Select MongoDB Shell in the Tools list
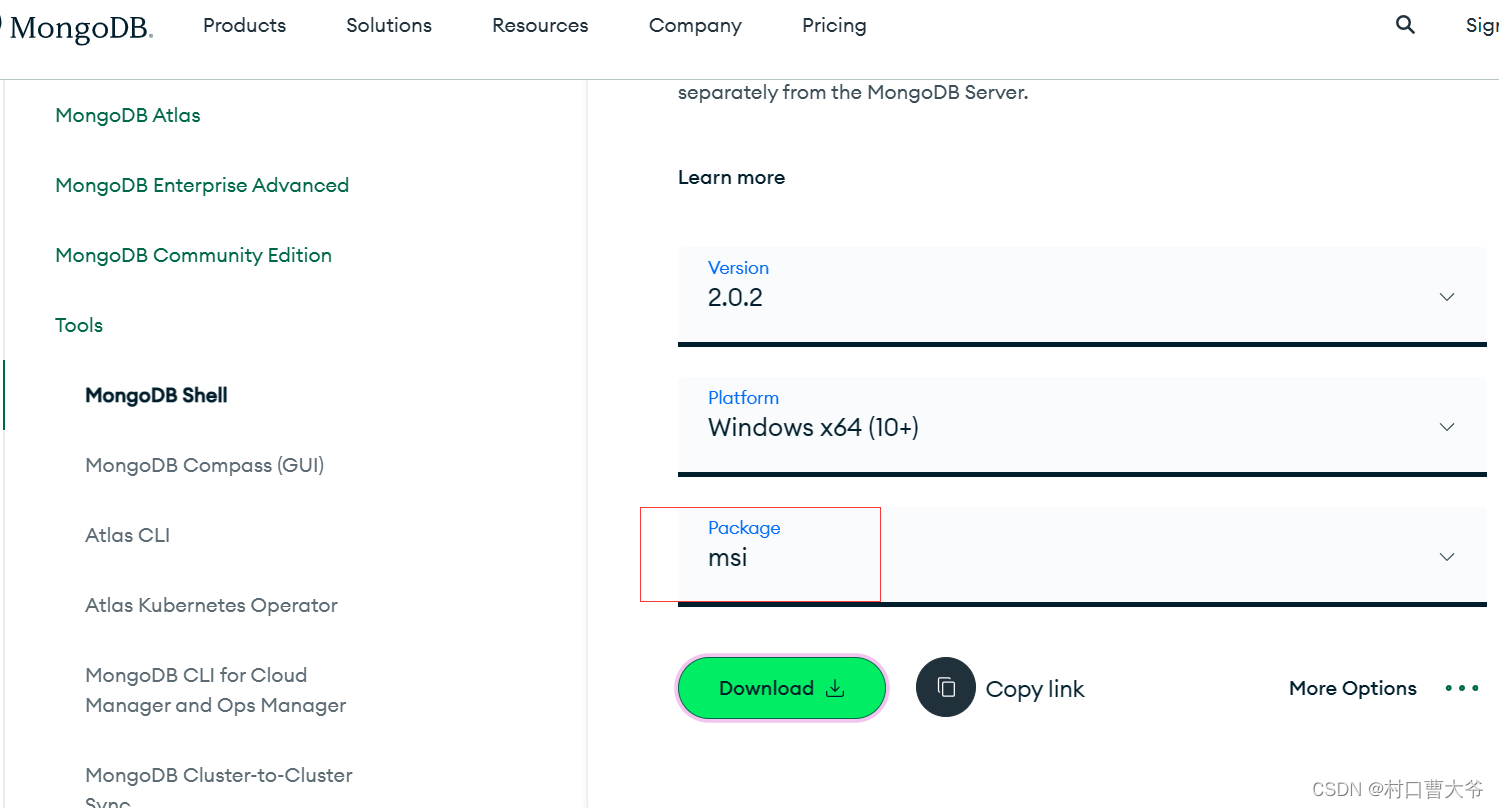 point(156,395)
